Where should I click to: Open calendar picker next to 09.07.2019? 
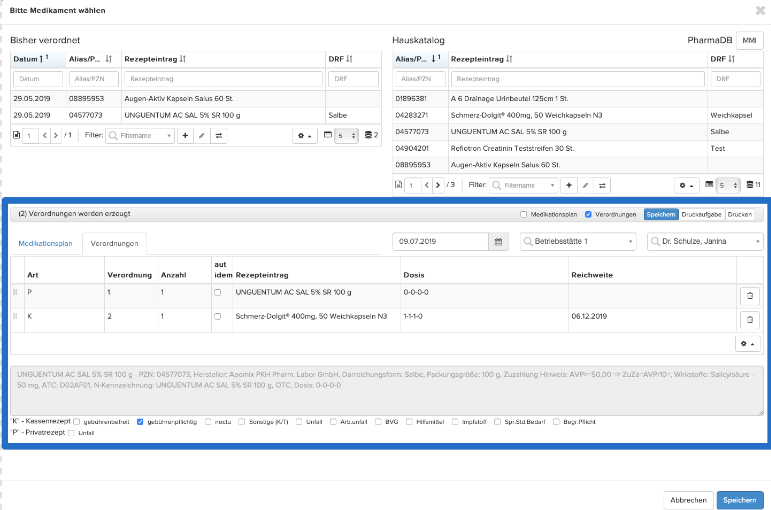[498, 241]
